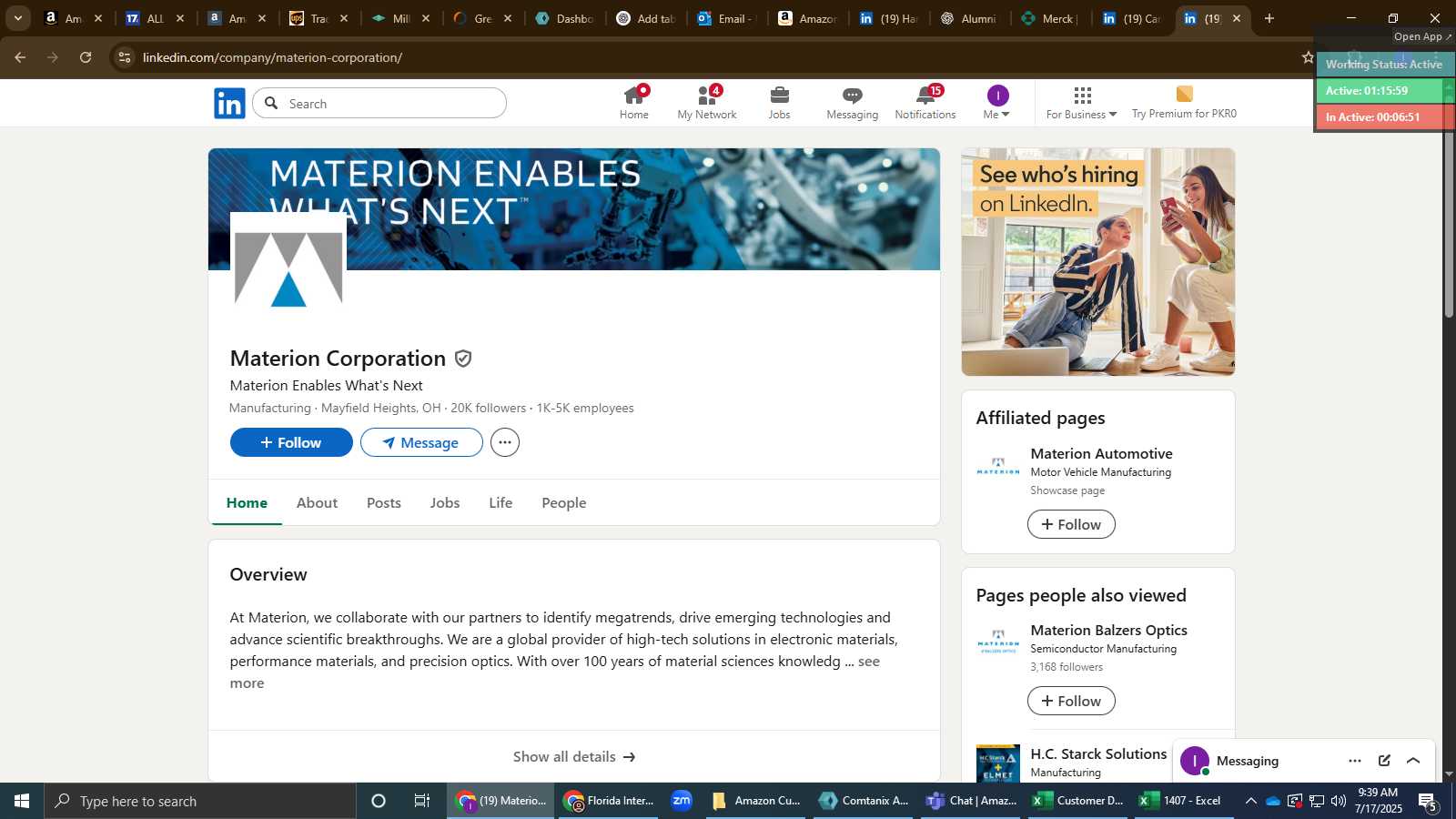
Task: Open H.C. Starck Solutions page
Action: tap(1098, 753)
